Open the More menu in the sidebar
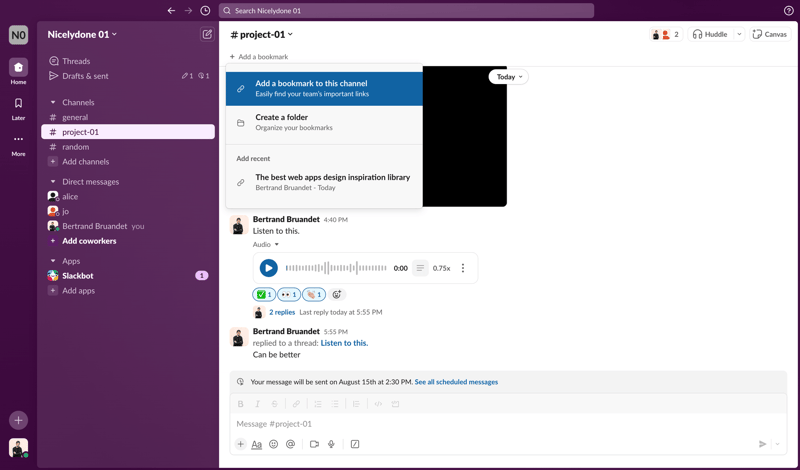This screenshot has width=800, height=470. pos(18,145)
